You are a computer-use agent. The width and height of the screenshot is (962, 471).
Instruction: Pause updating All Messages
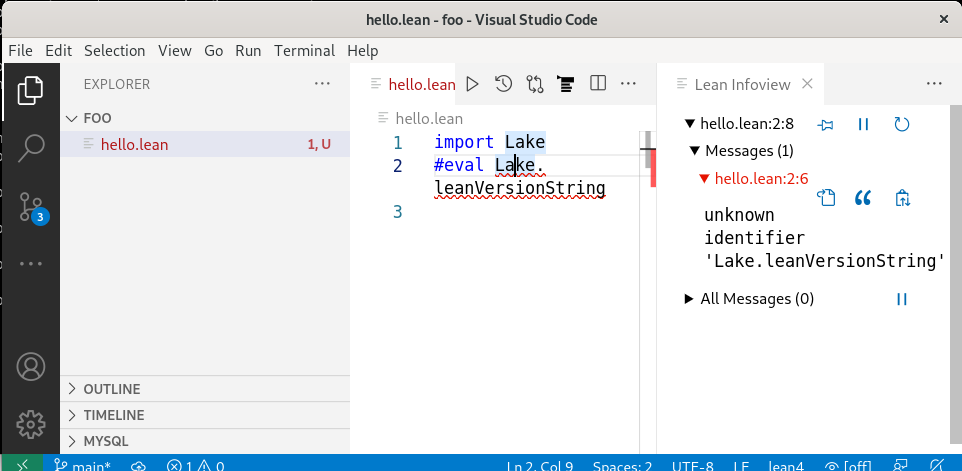[901, 299]
